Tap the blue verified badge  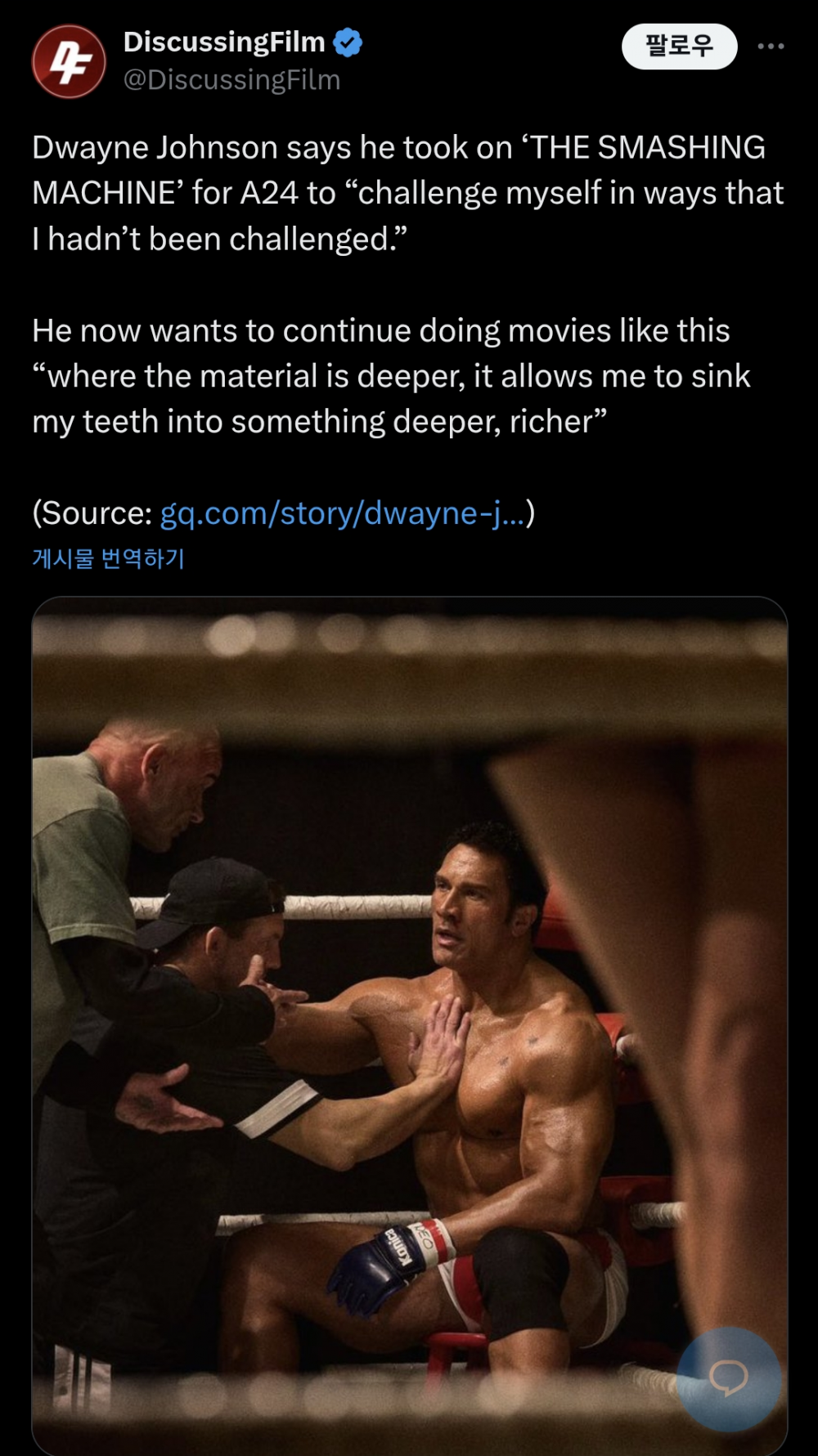(348, 43)
